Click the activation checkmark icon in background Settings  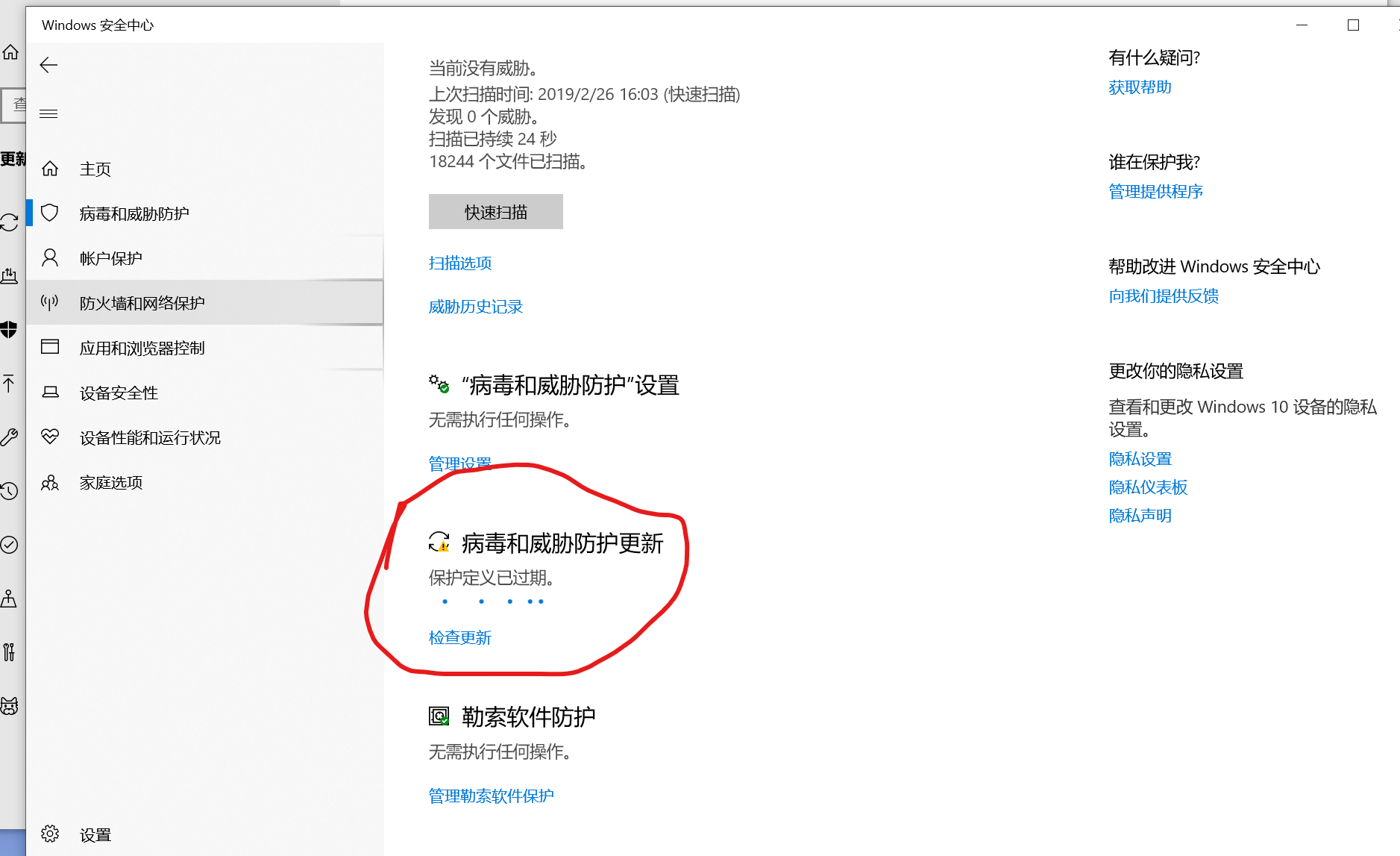pyautogui.click(x=9, y=545)
